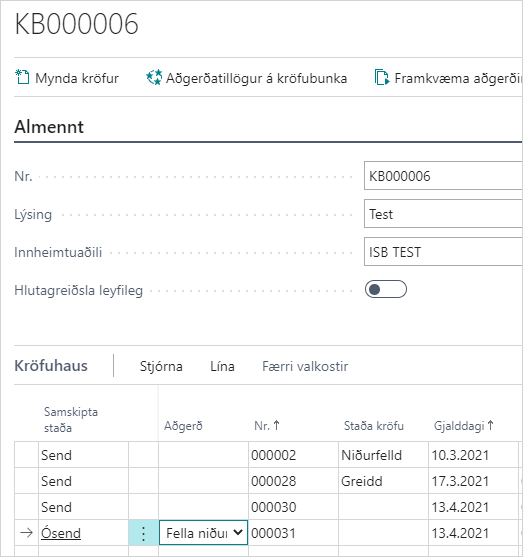Click the Niðurfelld status cell
Screen dimensions: 523x557
383,455
